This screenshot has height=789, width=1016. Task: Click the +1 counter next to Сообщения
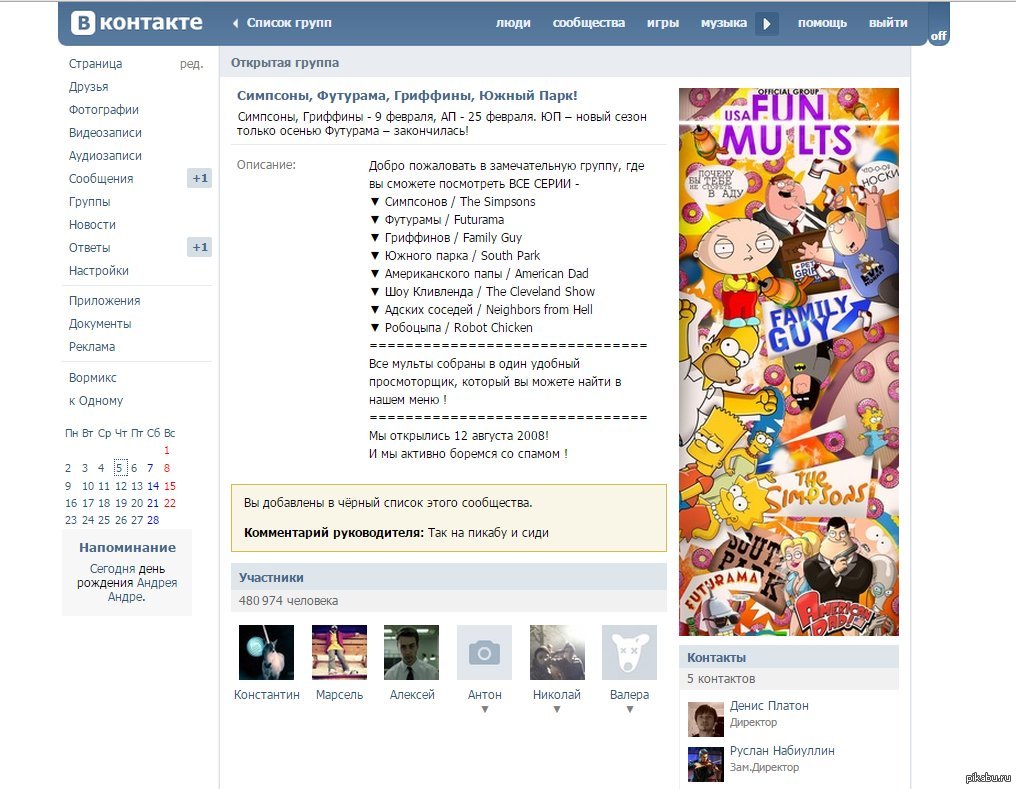199,179
